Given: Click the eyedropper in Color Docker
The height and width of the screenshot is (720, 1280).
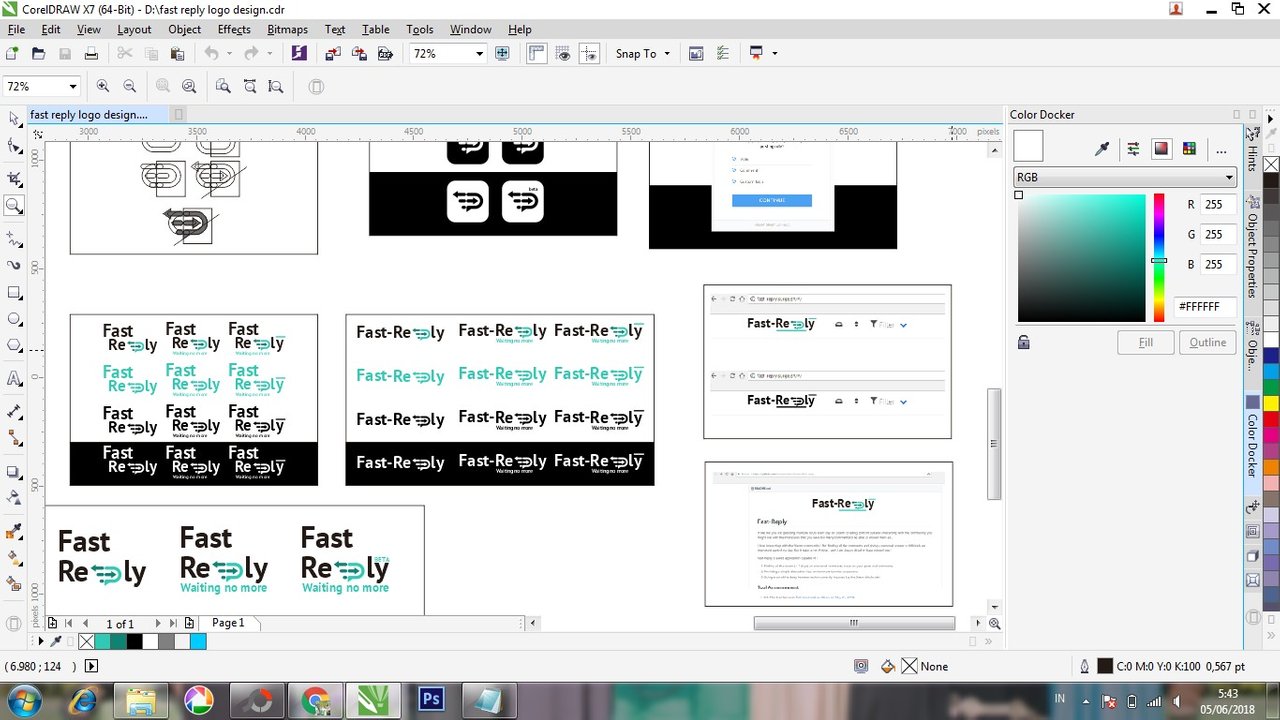Looking at the screenshot, I should [1102, 149].
